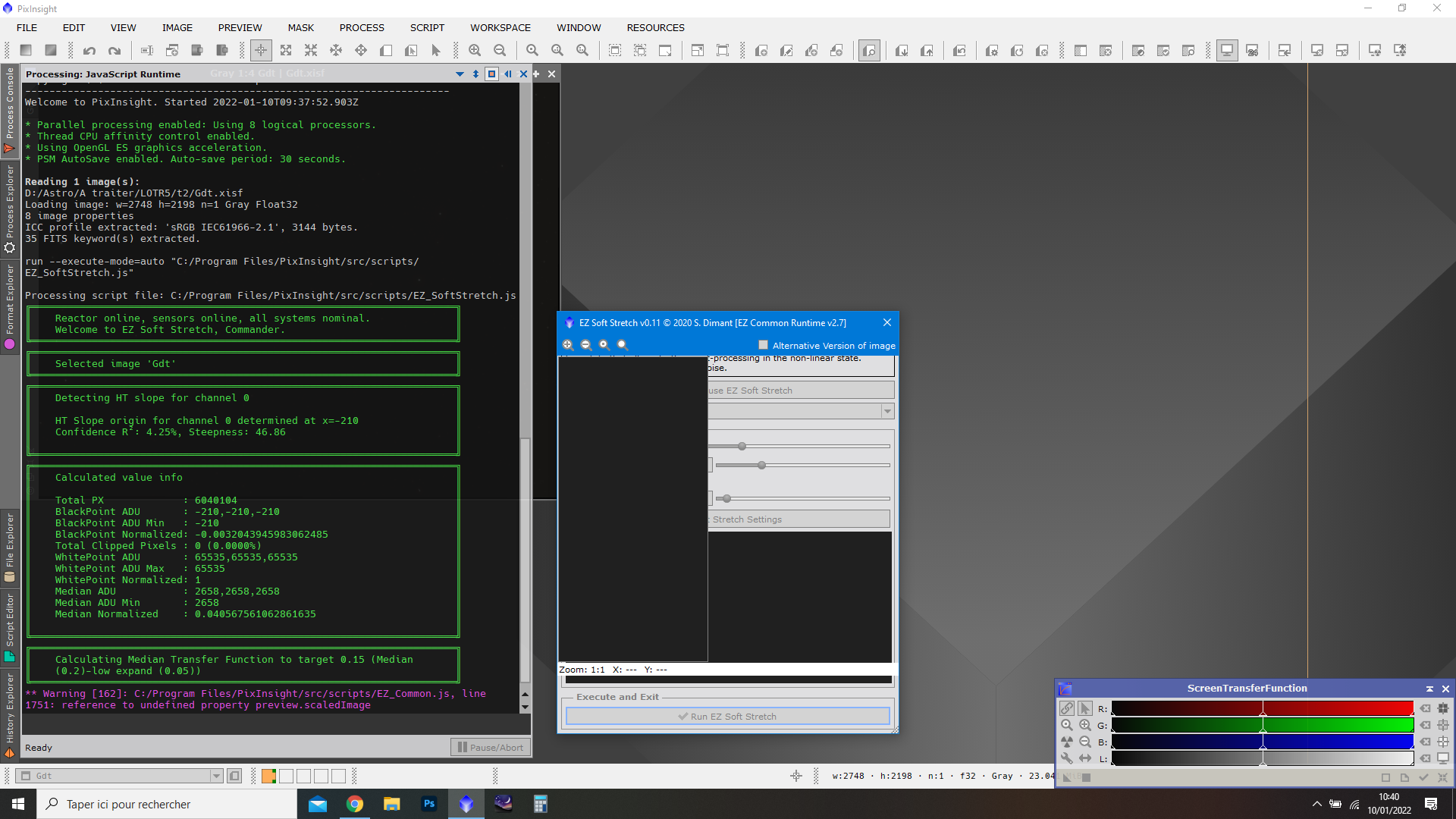Open the empty combo box in EZ Soft Stretch
This screenshot has height=819, width=1456.
(x=802, y=411)
